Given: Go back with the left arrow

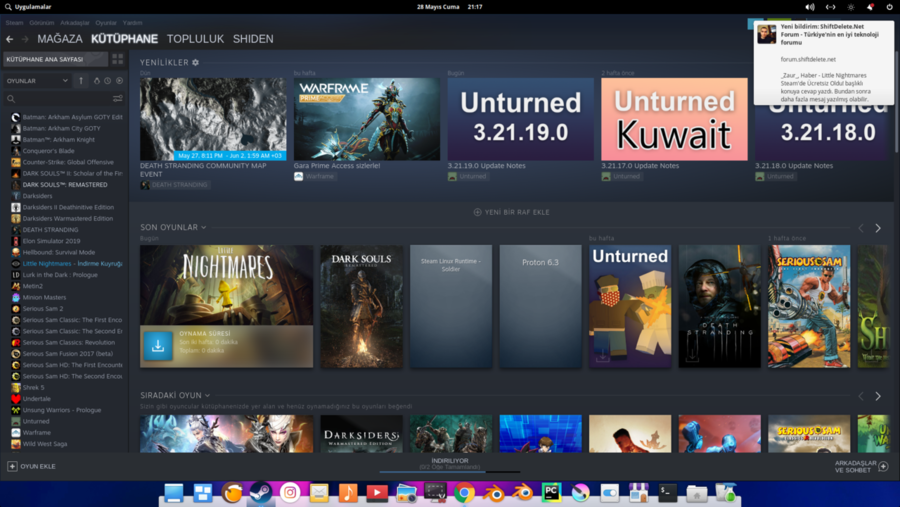Looking at the screenshot, I should (x=10, y=39).
